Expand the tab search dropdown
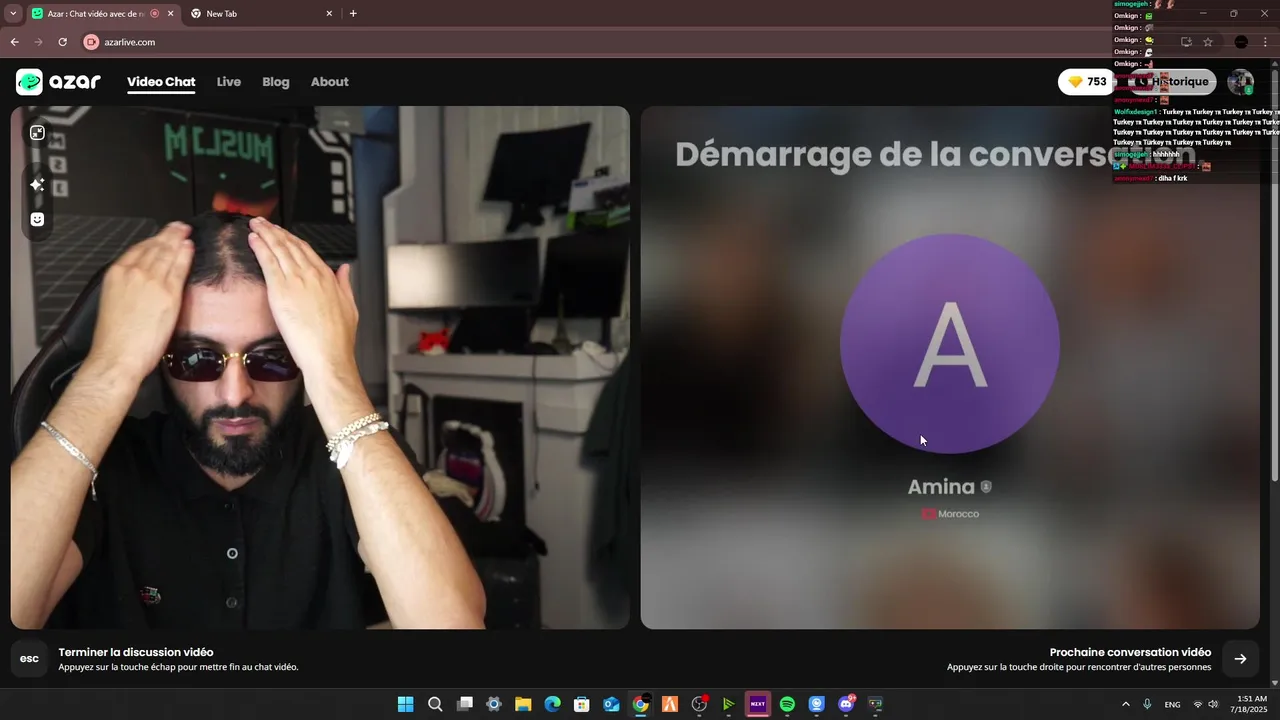1280x720 pixels. [x=12, y=14]
